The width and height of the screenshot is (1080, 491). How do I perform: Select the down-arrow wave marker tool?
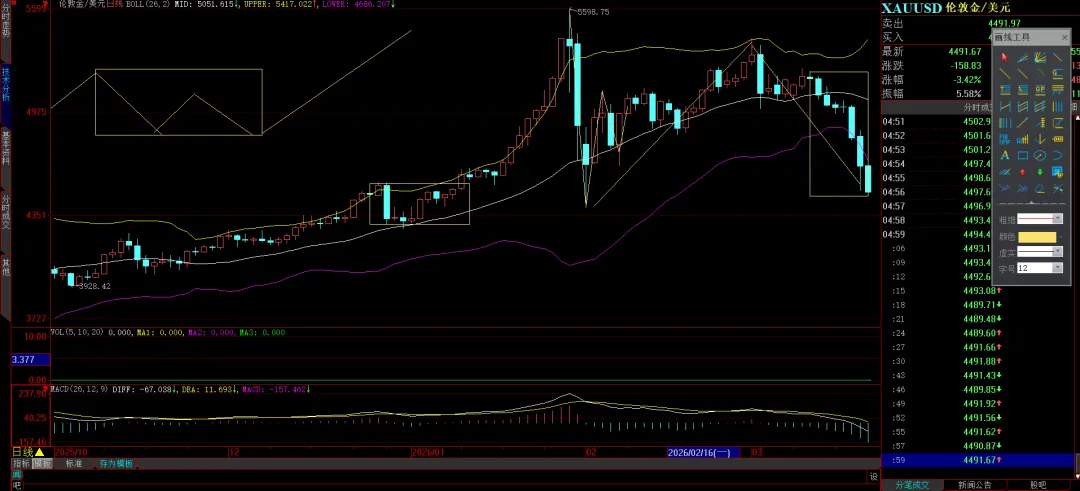coord(1040,140)
